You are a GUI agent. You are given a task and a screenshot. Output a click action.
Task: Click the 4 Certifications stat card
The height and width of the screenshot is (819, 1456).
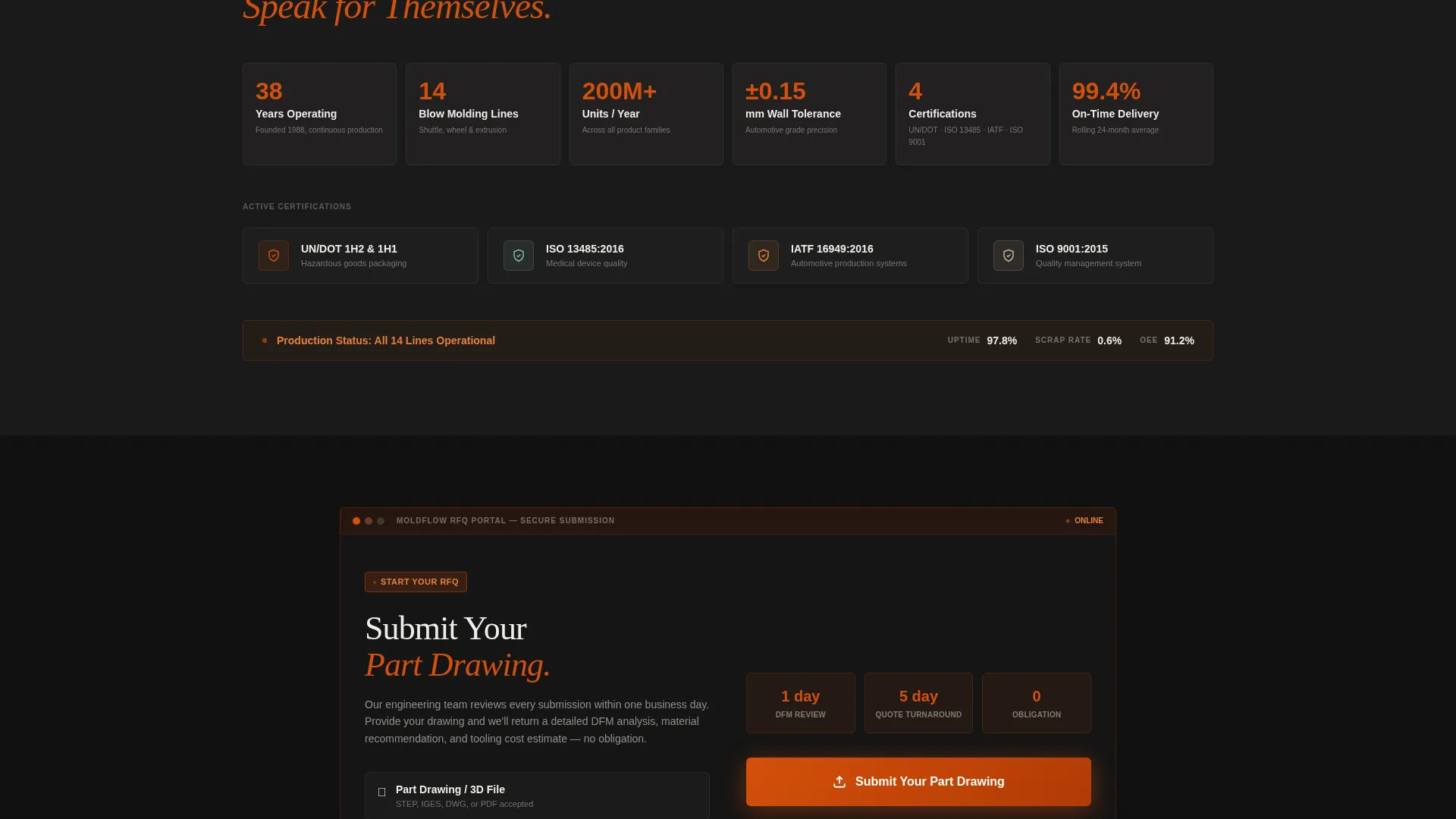coord(973,114)
